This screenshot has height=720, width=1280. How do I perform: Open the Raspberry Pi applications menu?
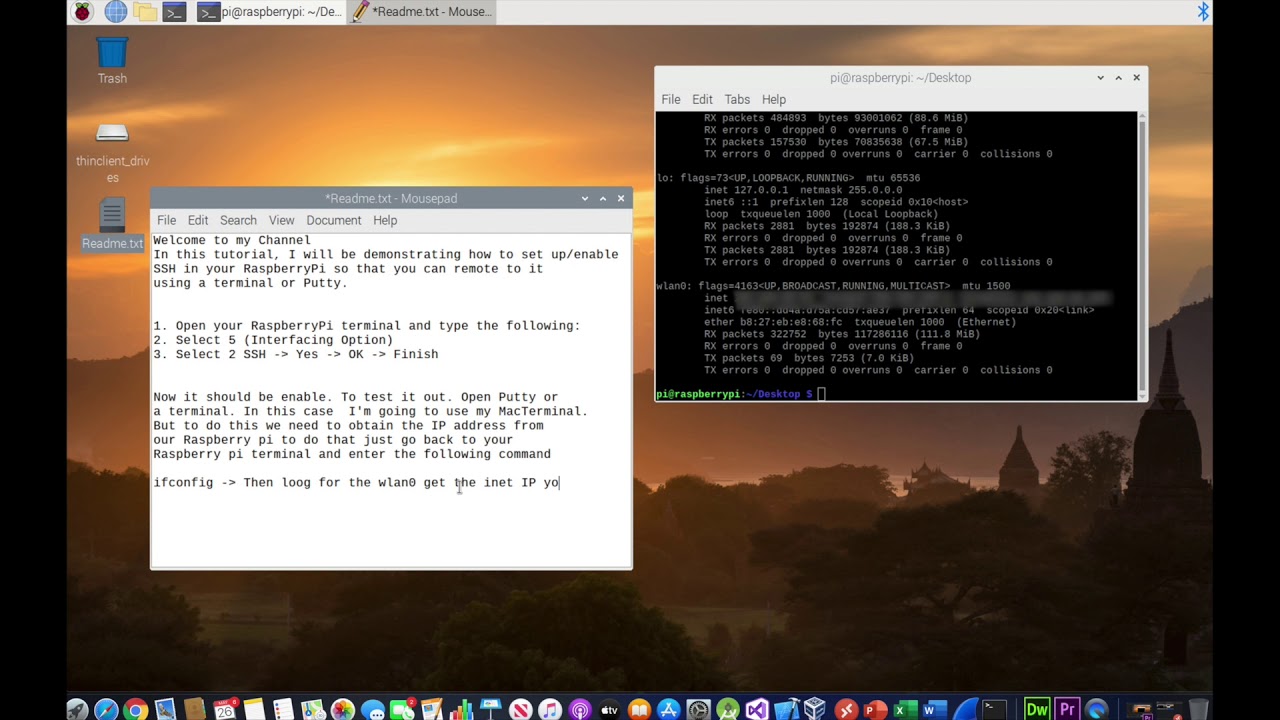click(x=82, y=12)
